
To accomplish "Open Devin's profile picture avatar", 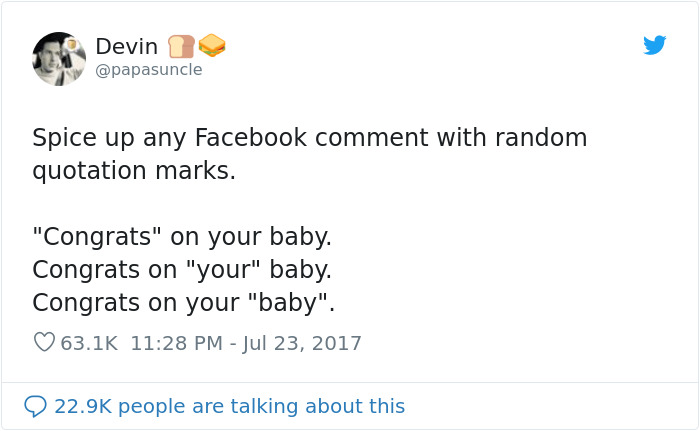I will [x=59, y=59].
